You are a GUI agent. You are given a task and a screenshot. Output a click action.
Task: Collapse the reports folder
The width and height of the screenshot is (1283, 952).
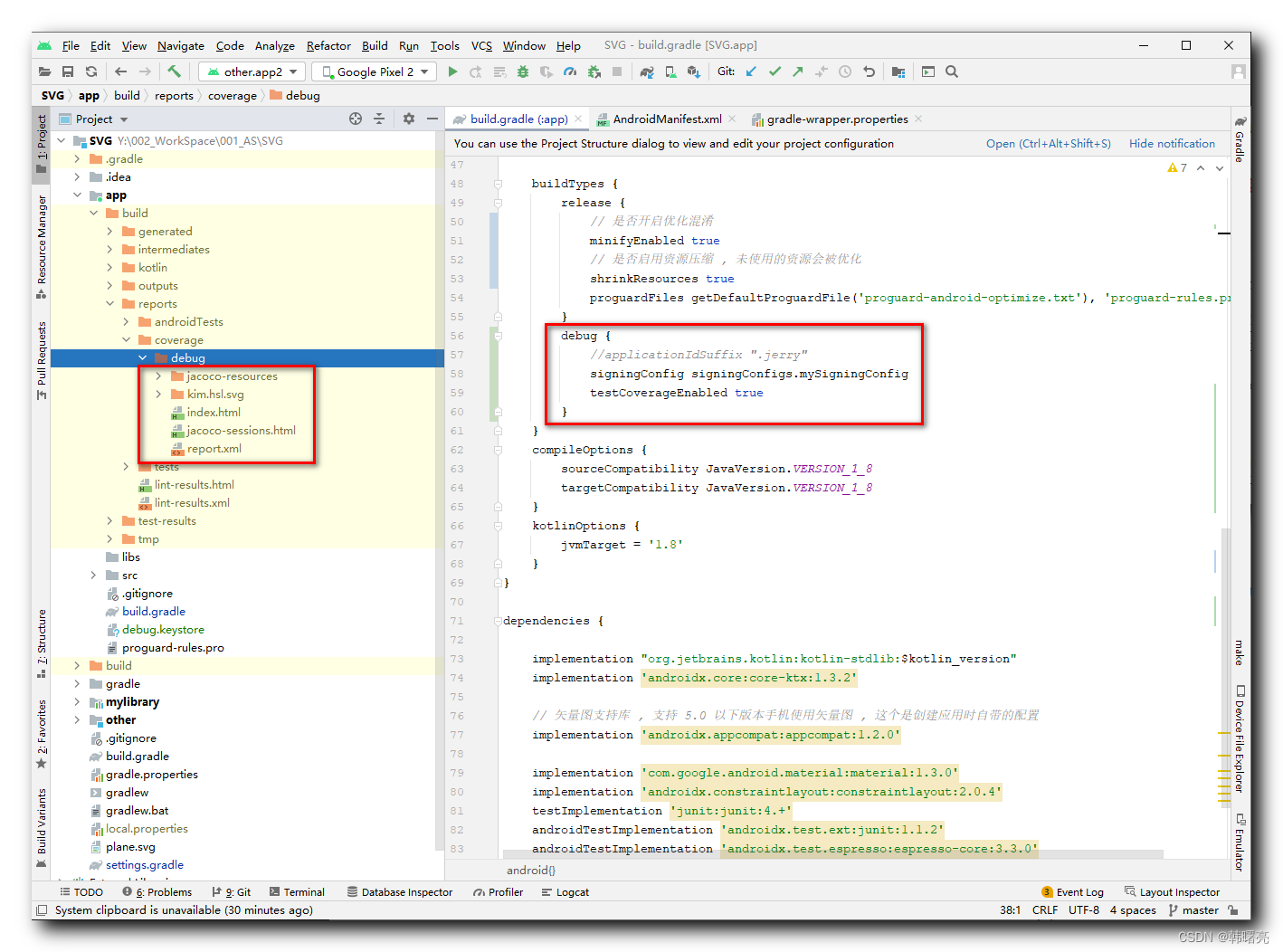click(x=110, y=304)
